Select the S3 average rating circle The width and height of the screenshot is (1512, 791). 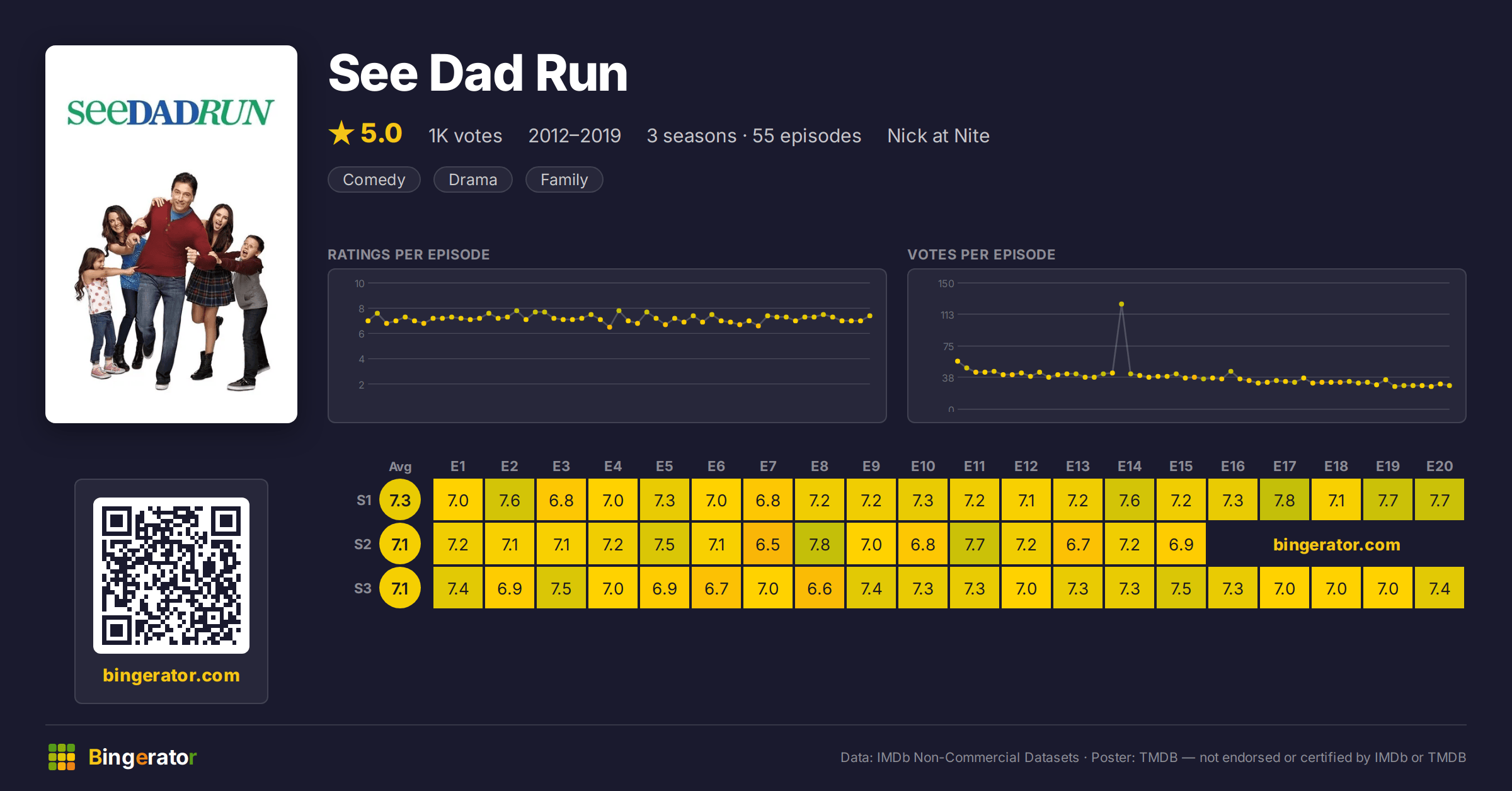[400, 588]
